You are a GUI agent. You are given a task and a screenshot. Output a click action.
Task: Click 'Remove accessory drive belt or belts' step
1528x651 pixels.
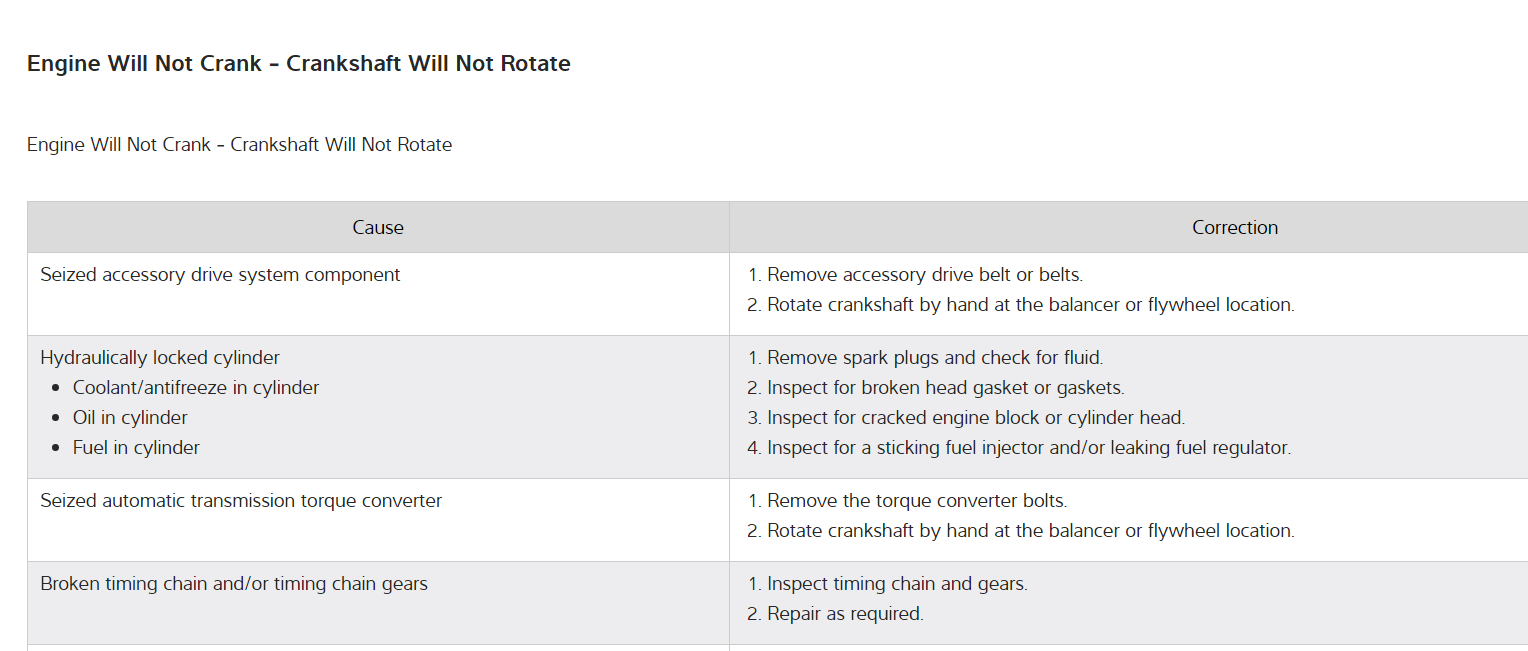click(924, 275)
